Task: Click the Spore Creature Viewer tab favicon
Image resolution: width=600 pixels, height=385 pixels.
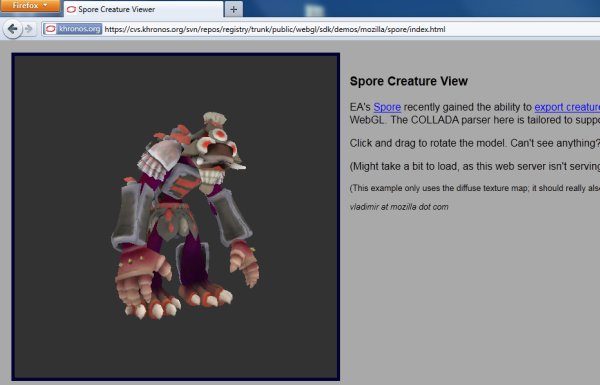Action: point(71,9)
